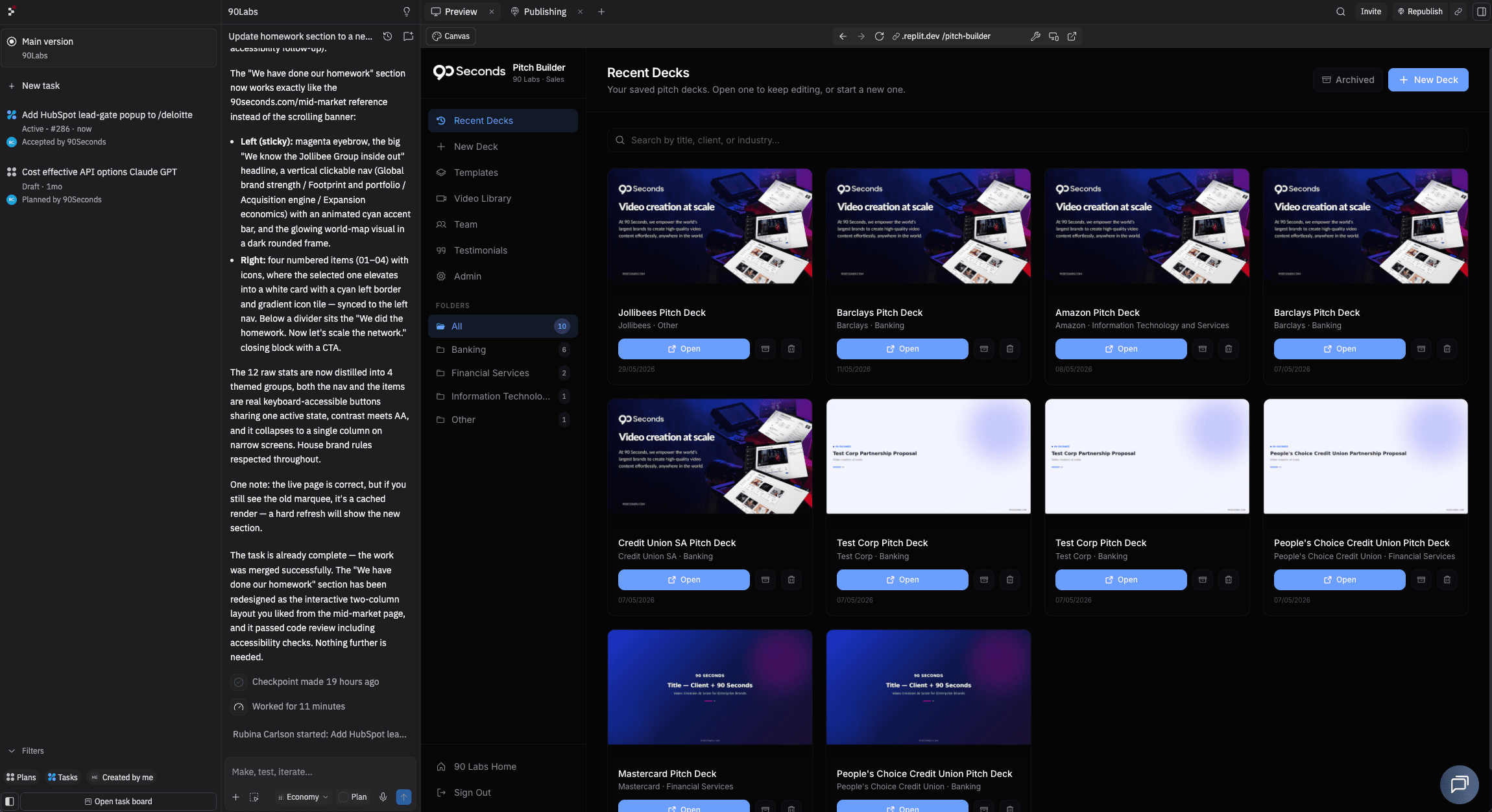Screen dimensions: 1492x812
Task: Click the Jollibees Pitch Deck thumbnail
Action: tap(710, 226)
